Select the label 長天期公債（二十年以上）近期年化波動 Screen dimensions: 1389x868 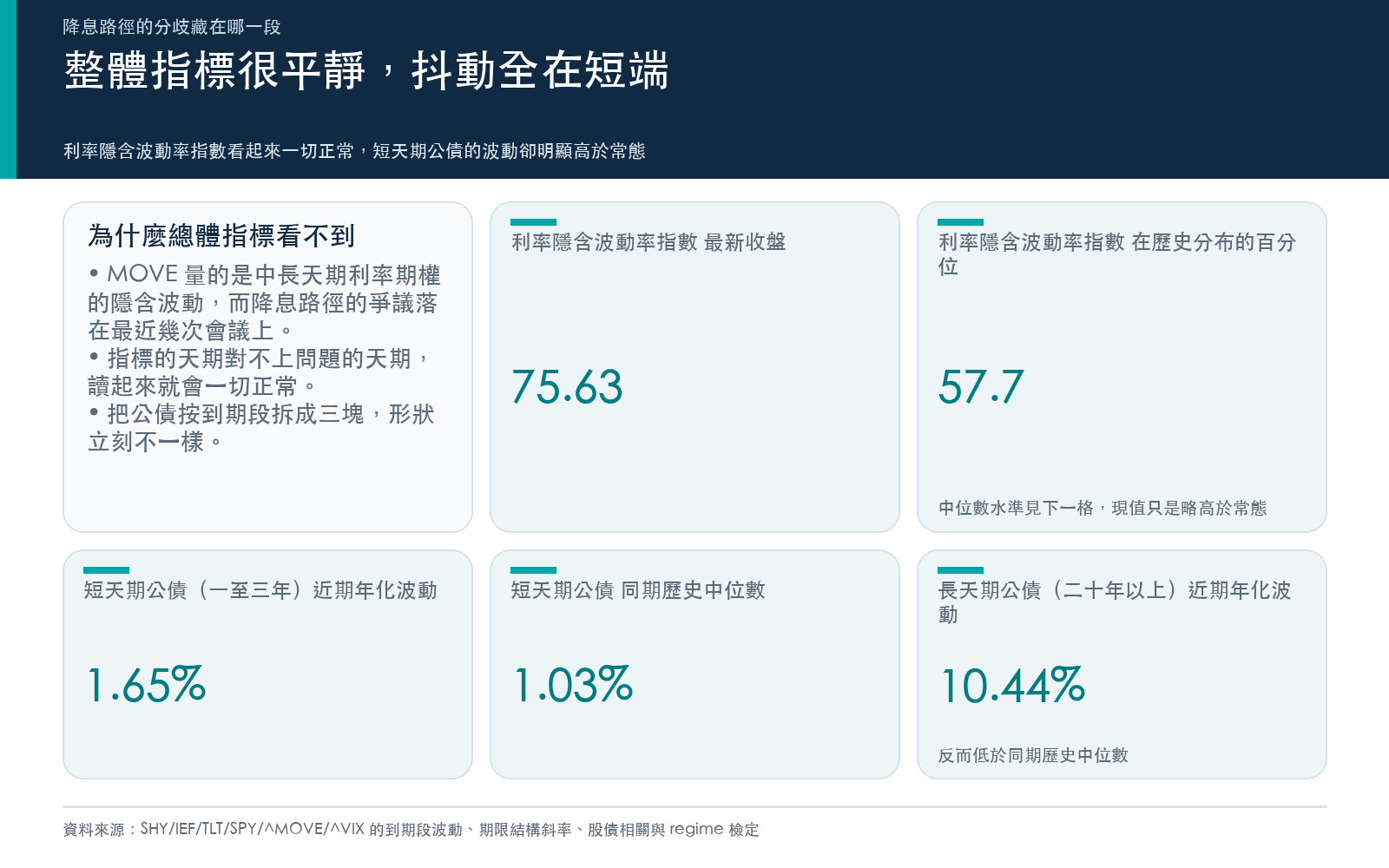click(x=1115, y=602)
